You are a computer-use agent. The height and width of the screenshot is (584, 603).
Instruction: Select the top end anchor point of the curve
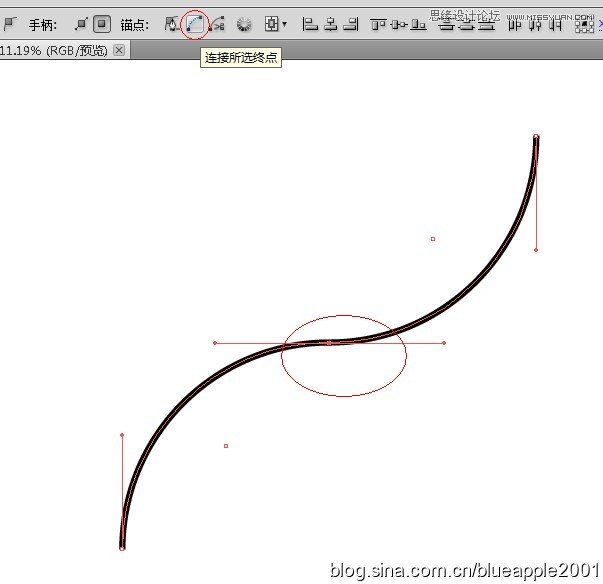(536, 136)
